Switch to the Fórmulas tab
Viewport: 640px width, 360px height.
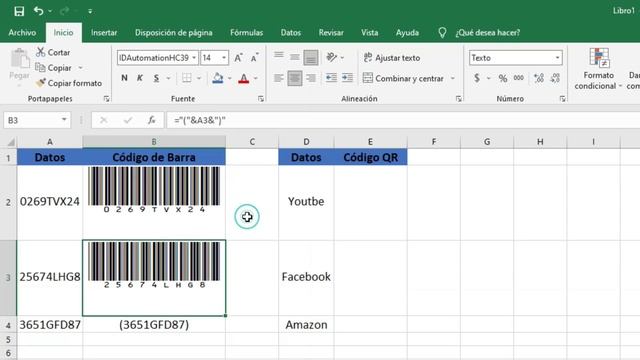tap(247, 33)
